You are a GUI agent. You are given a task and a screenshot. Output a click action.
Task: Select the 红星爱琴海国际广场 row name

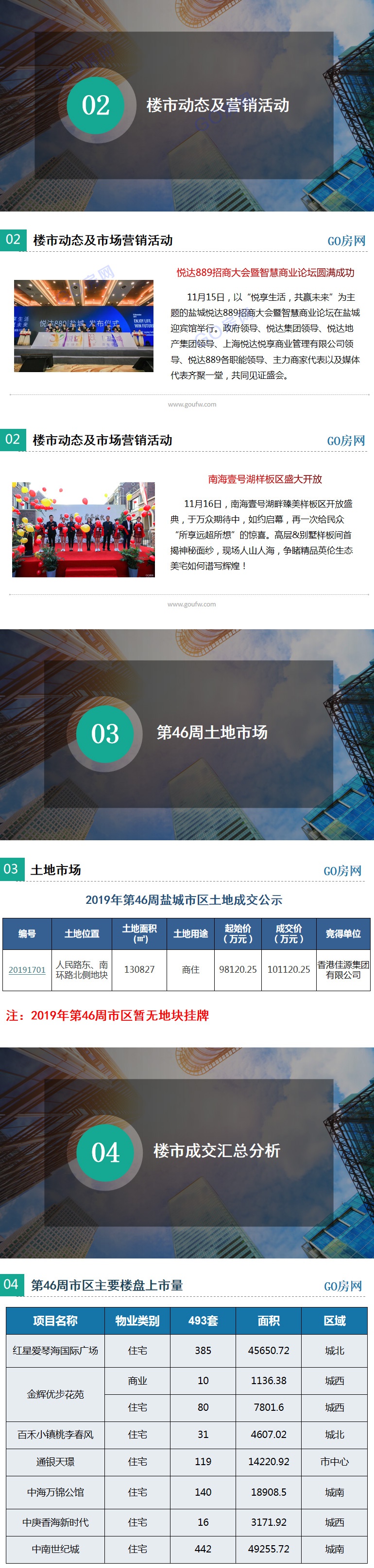pos(55,1351)
